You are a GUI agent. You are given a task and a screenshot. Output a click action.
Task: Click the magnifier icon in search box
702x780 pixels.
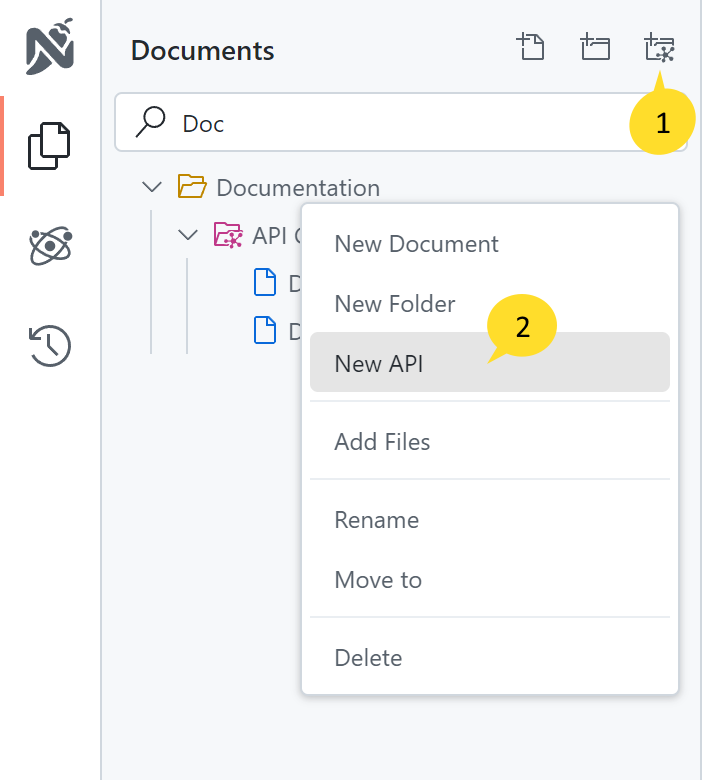(150, 122)
